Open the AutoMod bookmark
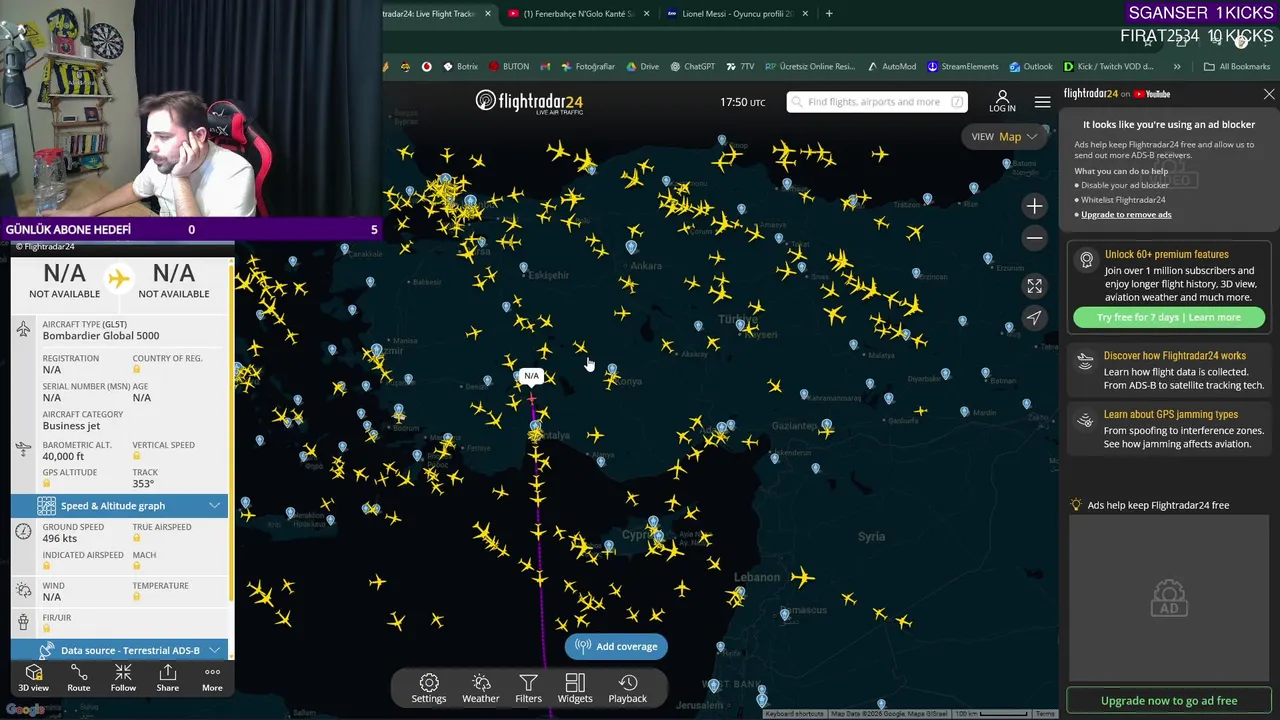 point(891,67)
